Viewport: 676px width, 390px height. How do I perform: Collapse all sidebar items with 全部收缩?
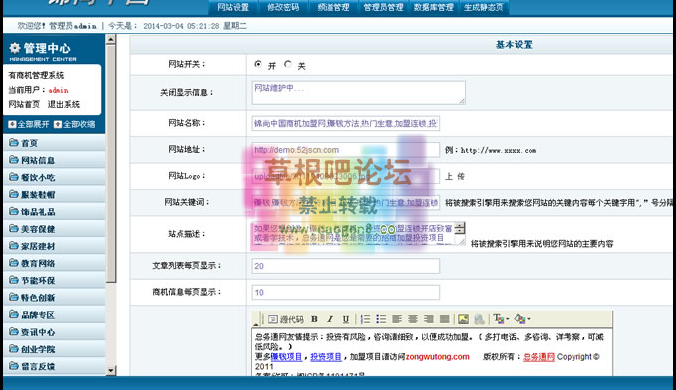[75, 124]
